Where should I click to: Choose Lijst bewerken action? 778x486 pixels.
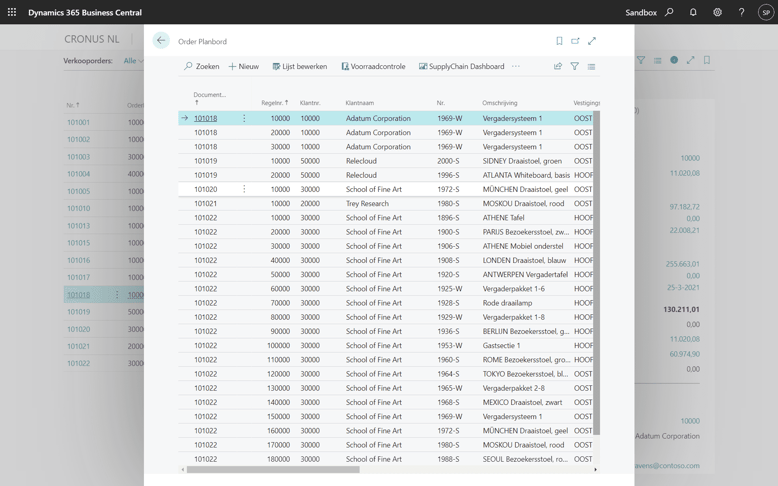pyautogui.click(x=300, y=66)
